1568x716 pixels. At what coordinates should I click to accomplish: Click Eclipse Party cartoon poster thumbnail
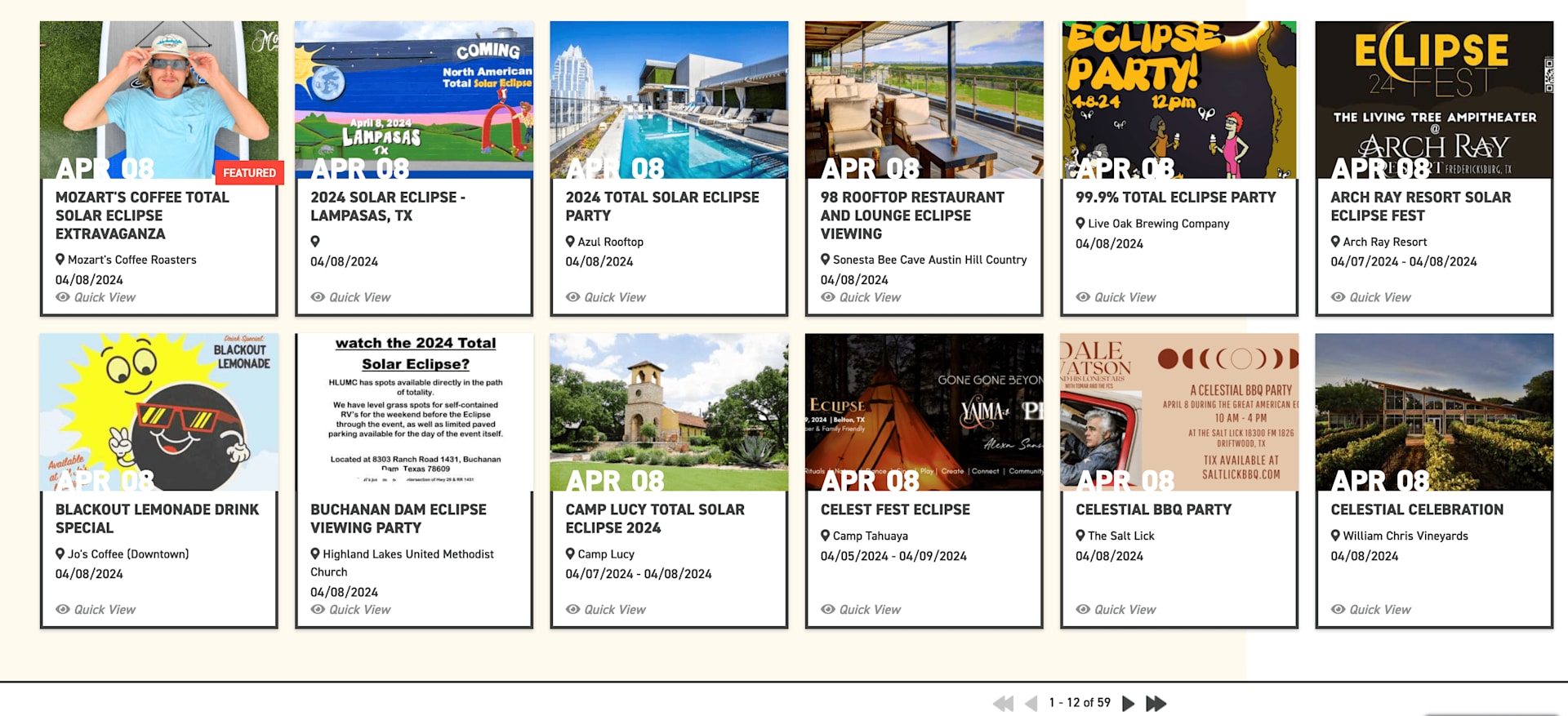click(x=1179, y=100)
